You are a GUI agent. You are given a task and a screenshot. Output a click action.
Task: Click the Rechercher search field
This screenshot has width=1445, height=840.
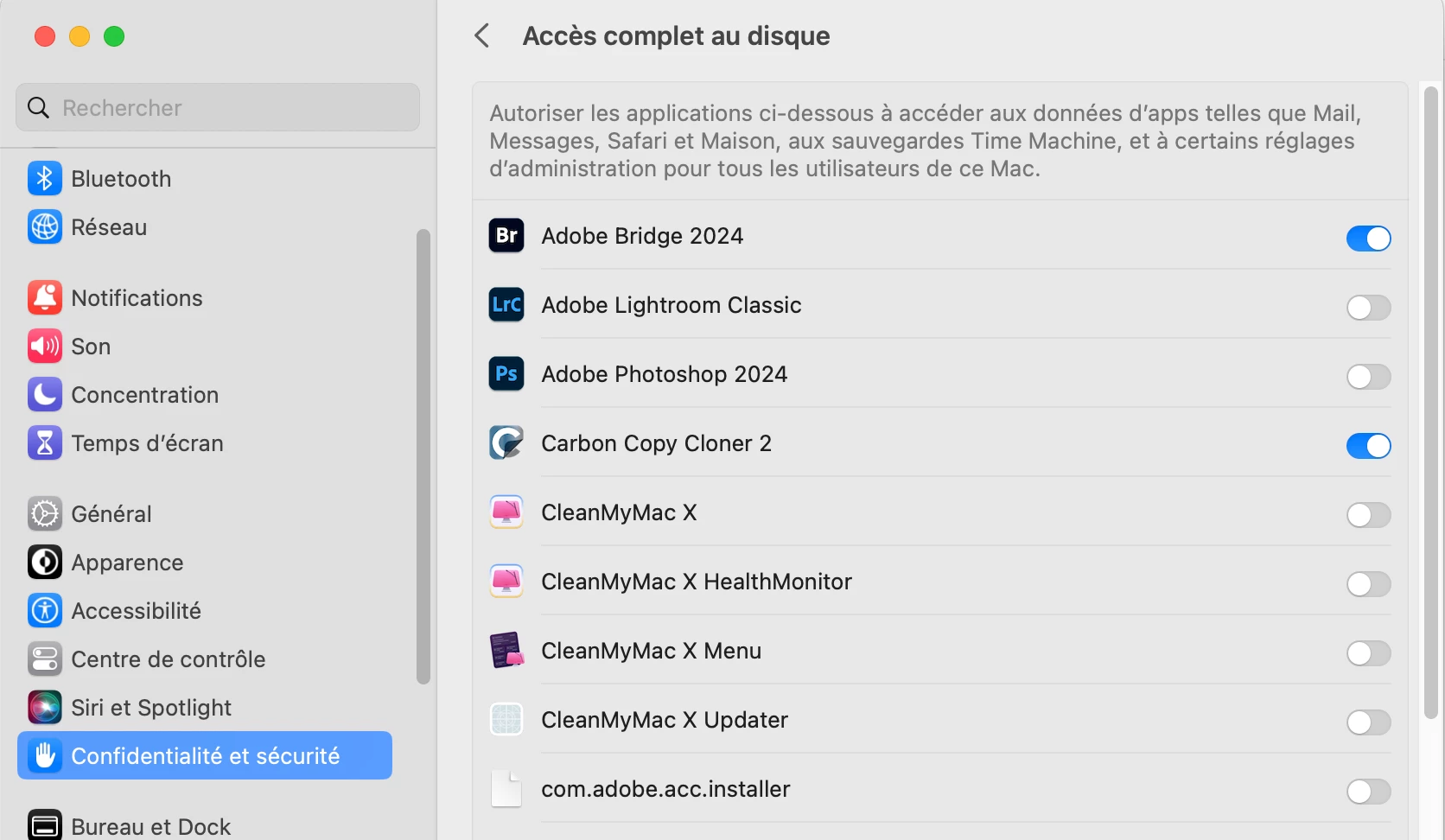tap(218, 107)
